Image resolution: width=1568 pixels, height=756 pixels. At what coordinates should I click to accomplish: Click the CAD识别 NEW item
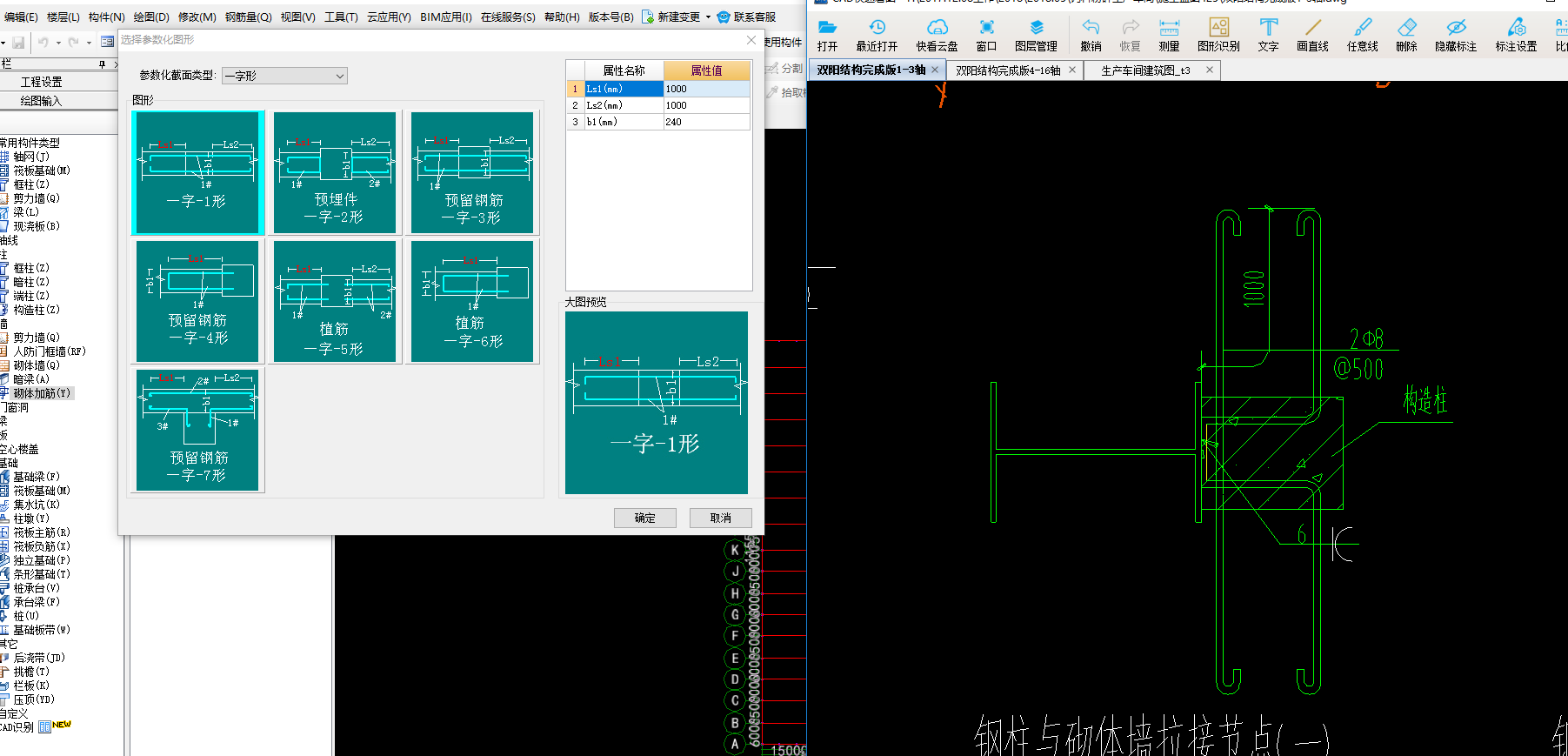[x=35, y=726]
